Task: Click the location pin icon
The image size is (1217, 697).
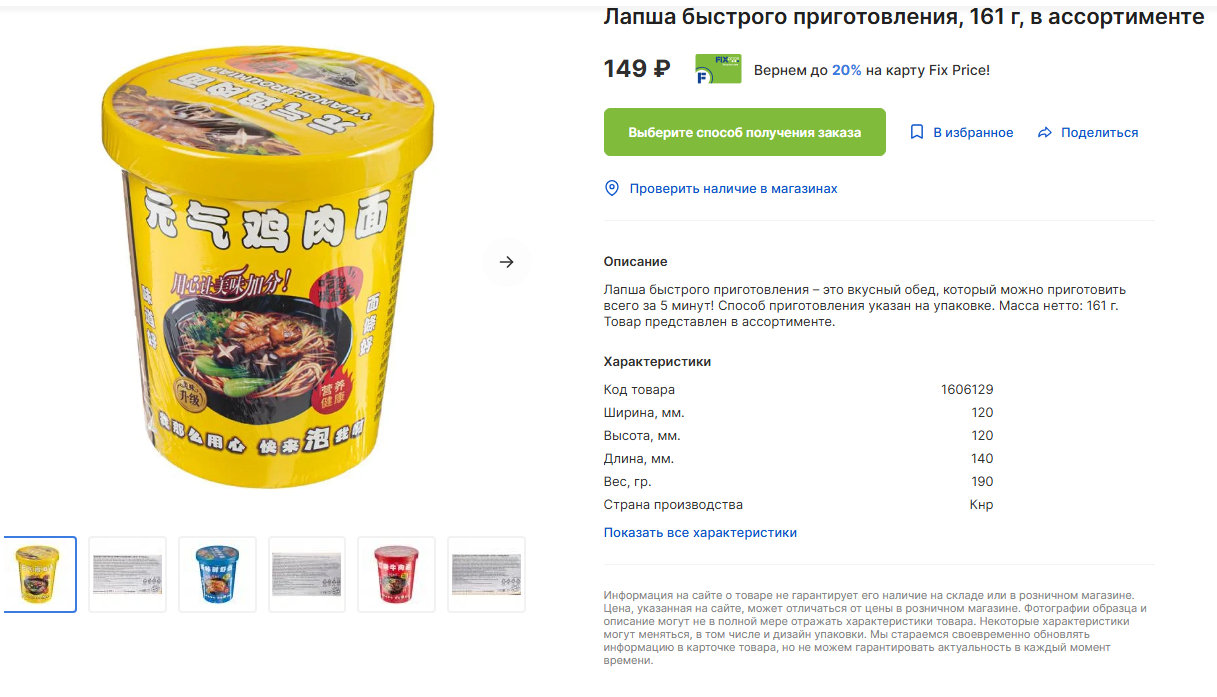Action: coord(612,188)
